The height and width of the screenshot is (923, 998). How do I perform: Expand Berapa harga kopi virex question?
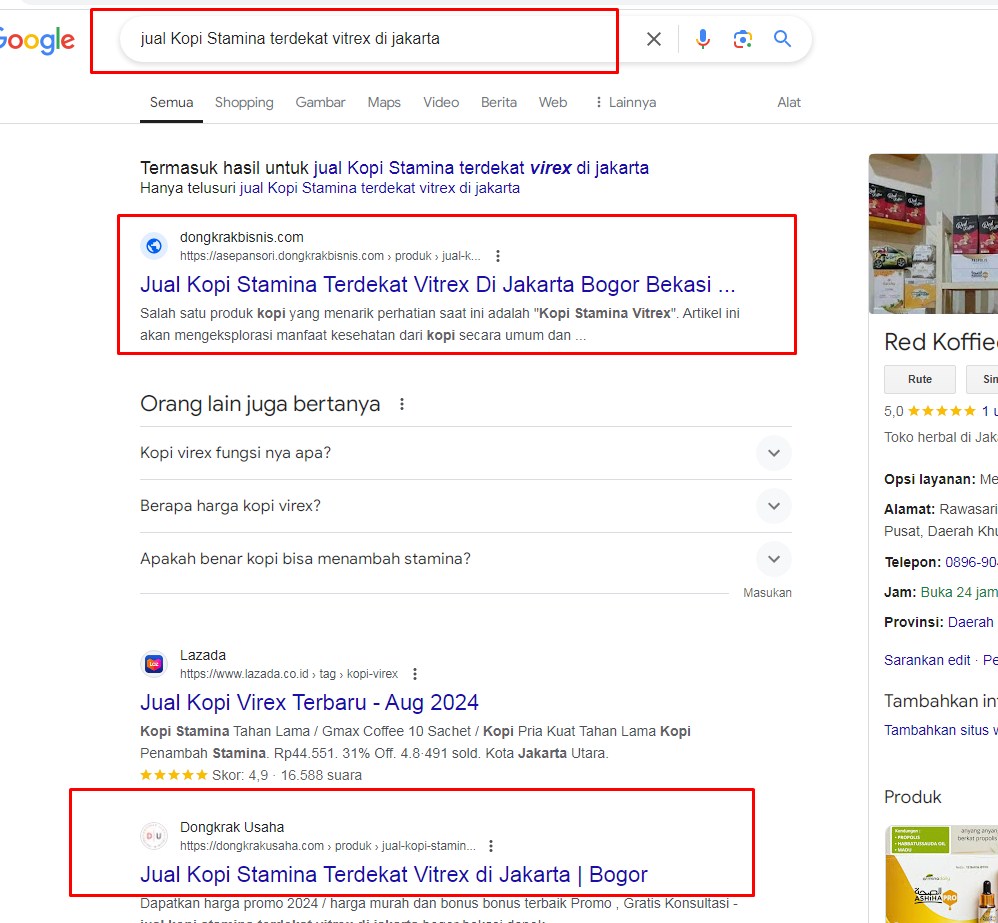coord(465,506)
